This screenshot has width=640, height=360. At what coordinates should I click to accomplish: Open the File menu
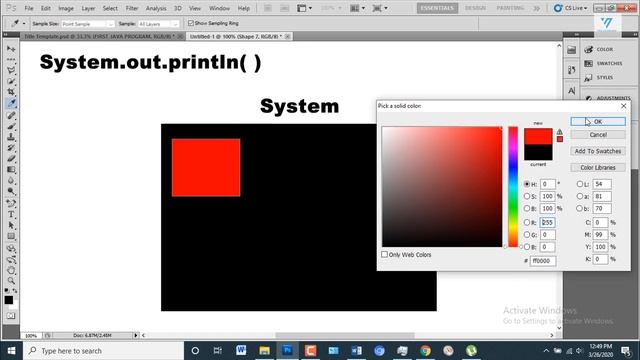[29, 8]
